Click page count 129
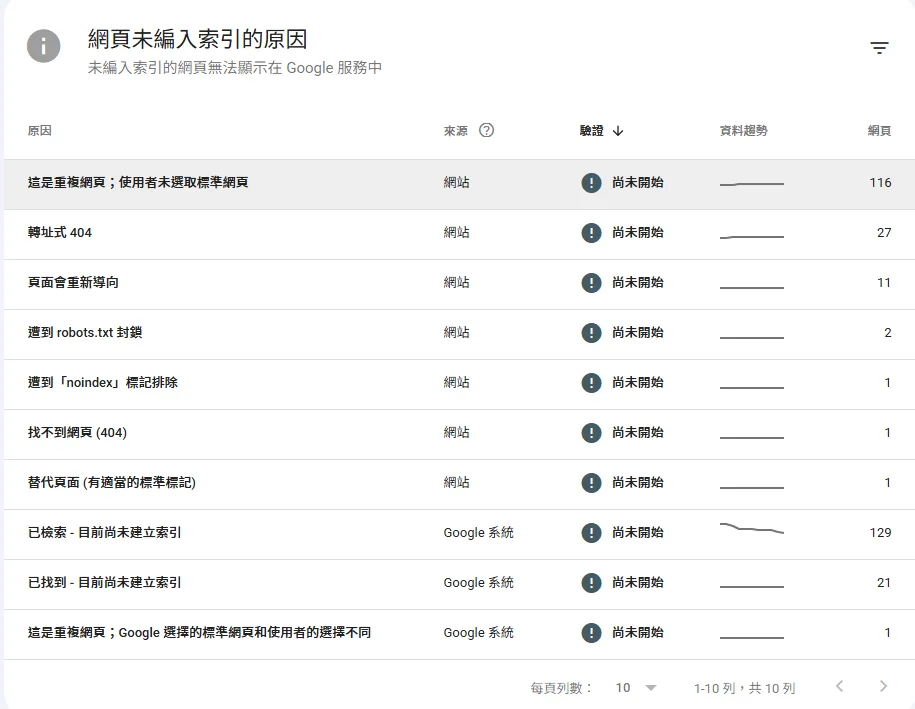 tap(880, 533)
